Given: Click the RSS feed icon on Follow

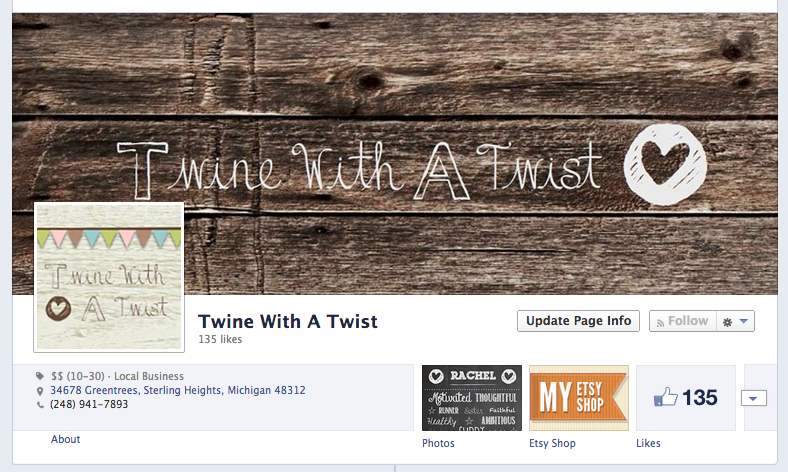Looking at the screenshot, I should point(660,323).
